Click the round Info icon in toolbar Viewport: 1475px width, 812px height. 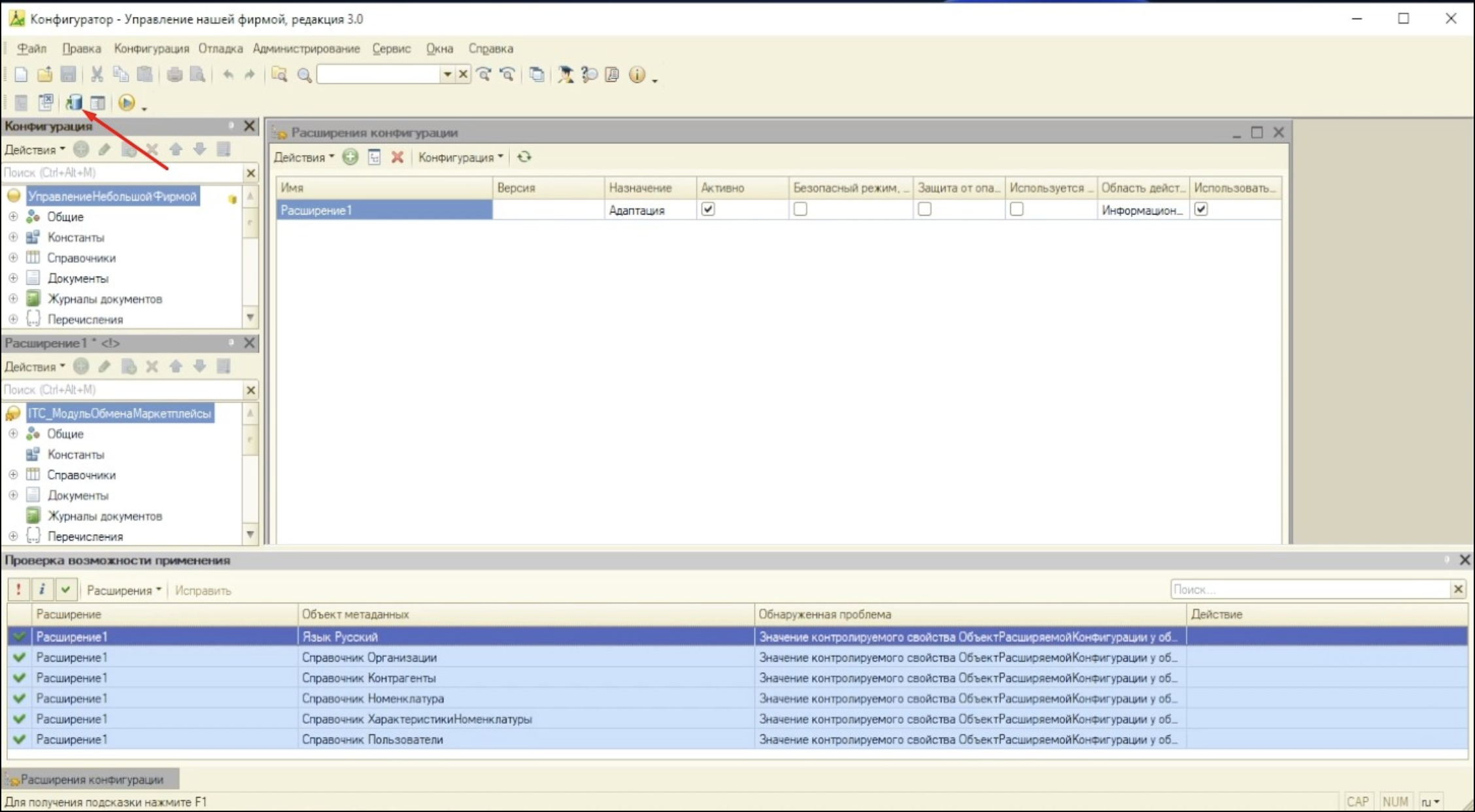(x=637, y=75)
